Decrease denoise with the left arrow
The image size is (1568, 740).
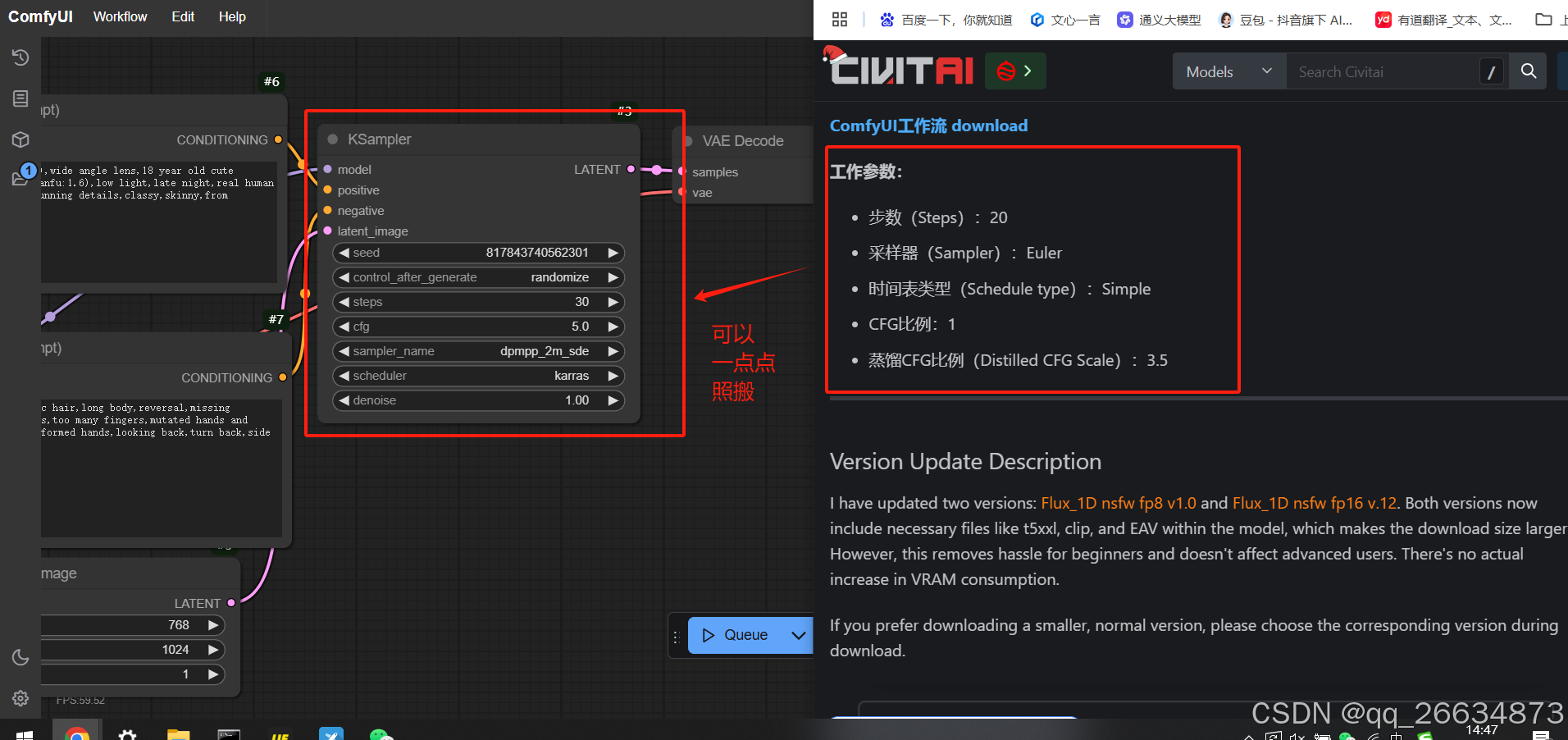pos(344,400)
